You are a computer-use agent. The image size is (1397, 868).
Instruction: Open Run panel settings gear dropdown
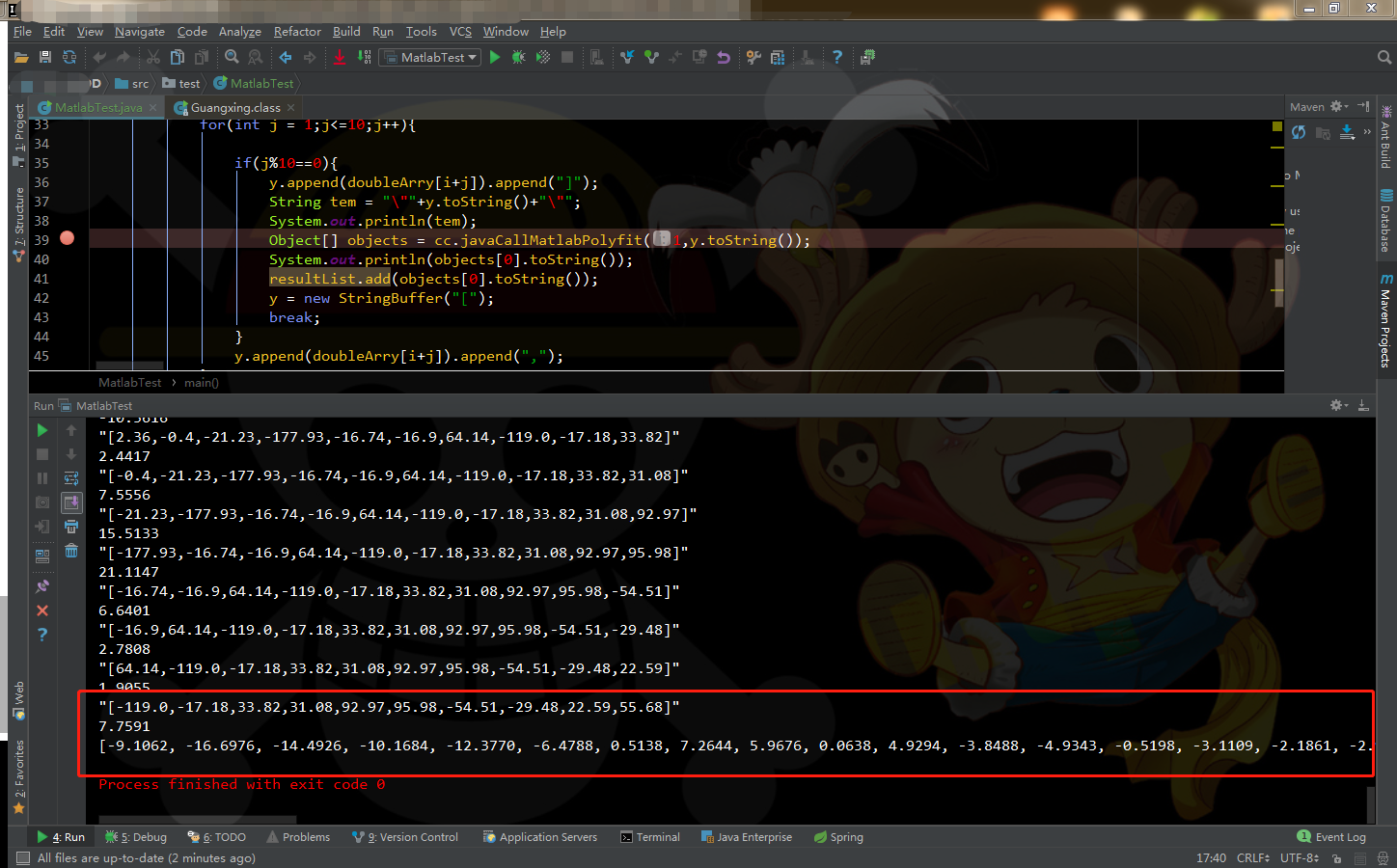[1338, 405]
